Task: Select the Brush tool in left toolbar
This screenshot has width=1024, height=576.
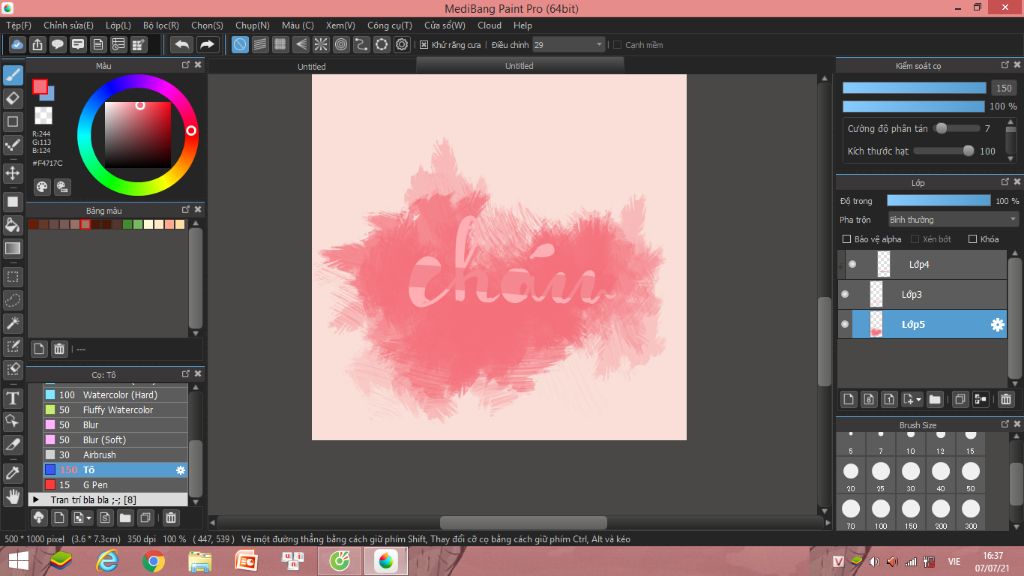Action: tap(13, 75)
